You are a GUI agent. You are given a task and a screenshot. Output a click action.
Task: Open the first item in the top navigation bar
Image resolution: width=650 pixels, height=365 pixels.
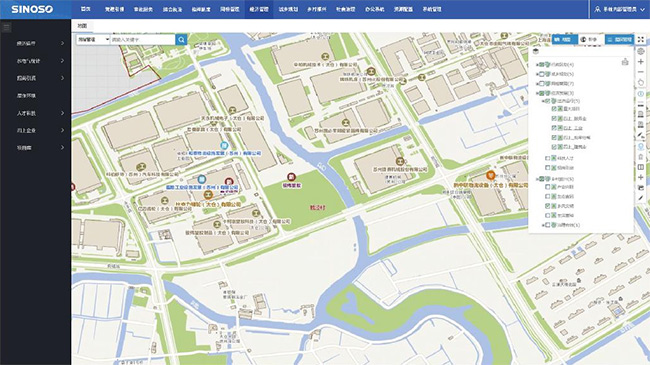click(x=85, y=9)
